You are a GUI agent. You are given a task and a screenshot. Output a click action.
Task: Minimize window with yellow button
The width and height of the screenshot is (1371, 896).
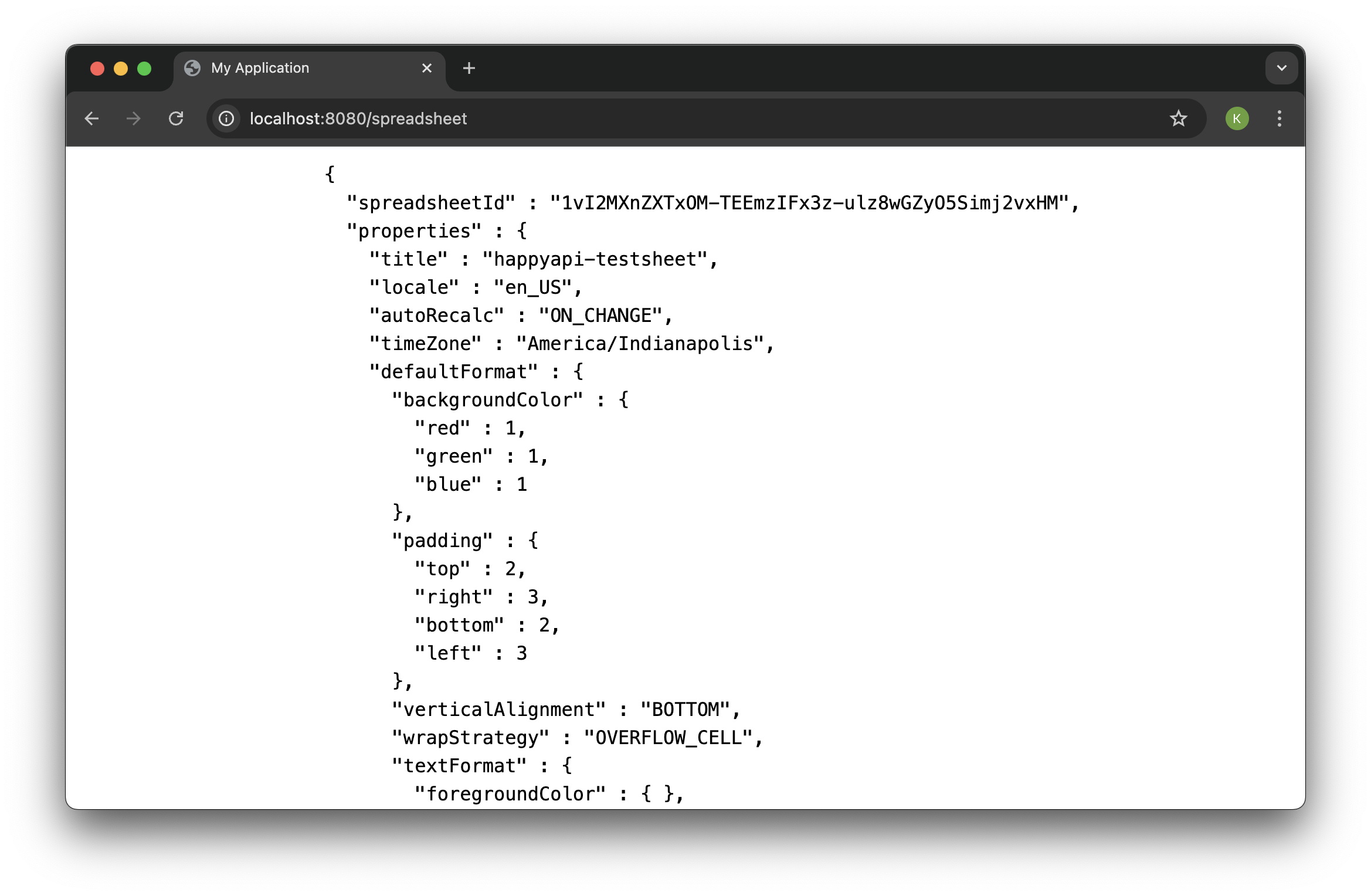pos(121,69)
